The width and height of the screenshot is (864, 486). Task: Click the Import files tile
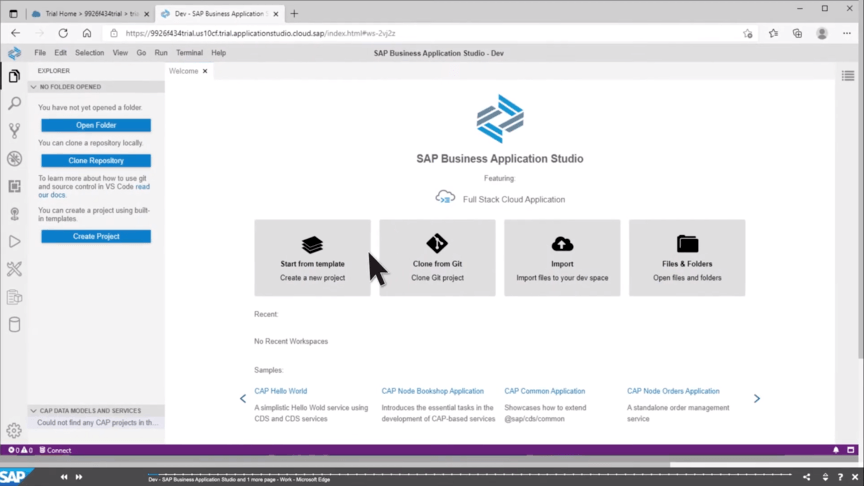pyautogui.click(x=562, y=258)
